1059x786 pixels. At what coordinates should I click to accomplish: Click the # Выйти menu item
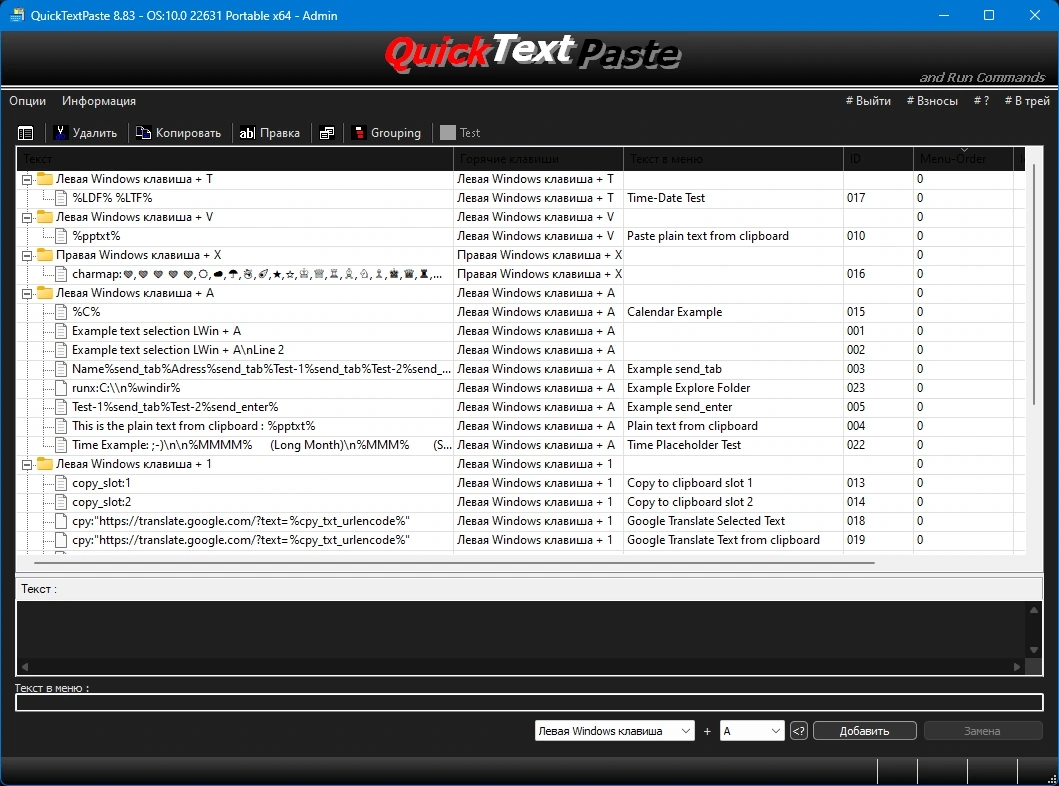[868, 101]
